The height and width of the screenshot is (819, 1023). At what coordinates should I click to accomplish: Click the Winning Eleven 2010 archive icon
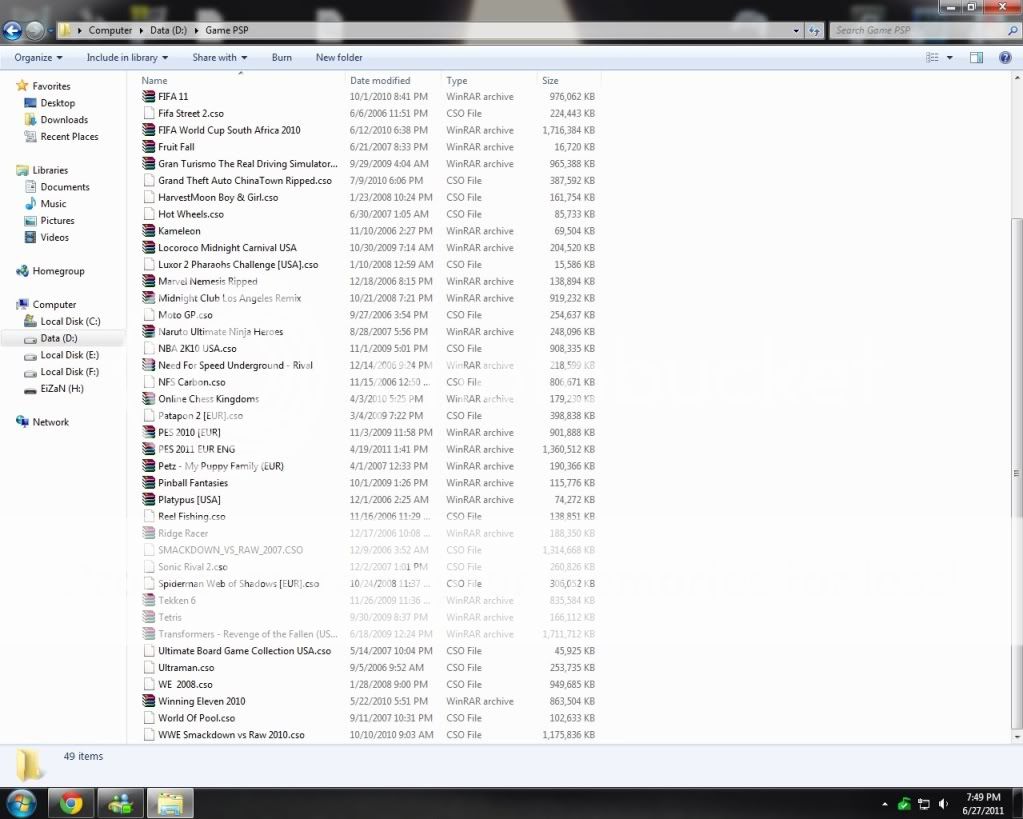pyautogui.click(x=149, y=701)
